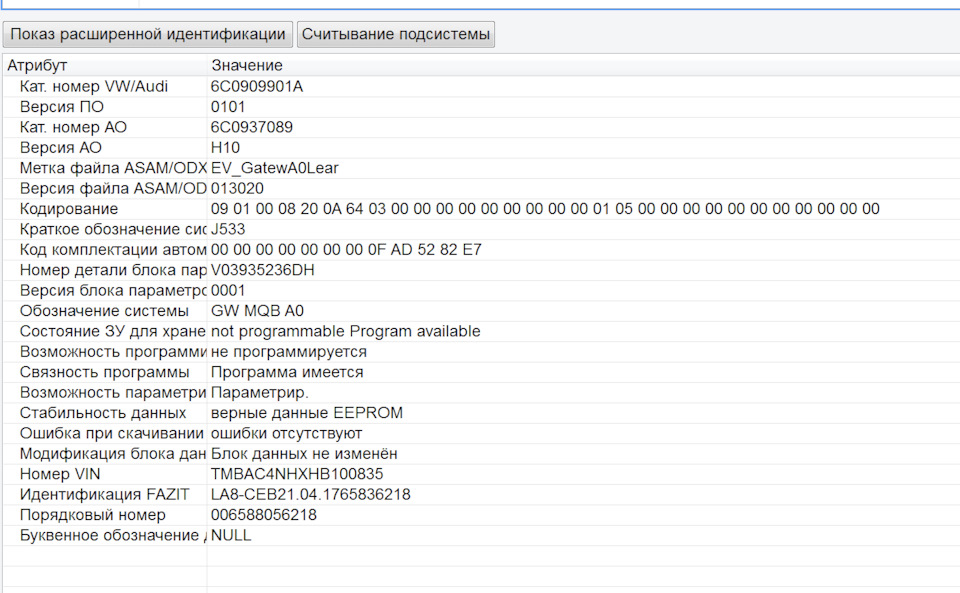Click the Идентификация FAZIT row
Screen dimensions: 960x593
click(105, 494)
